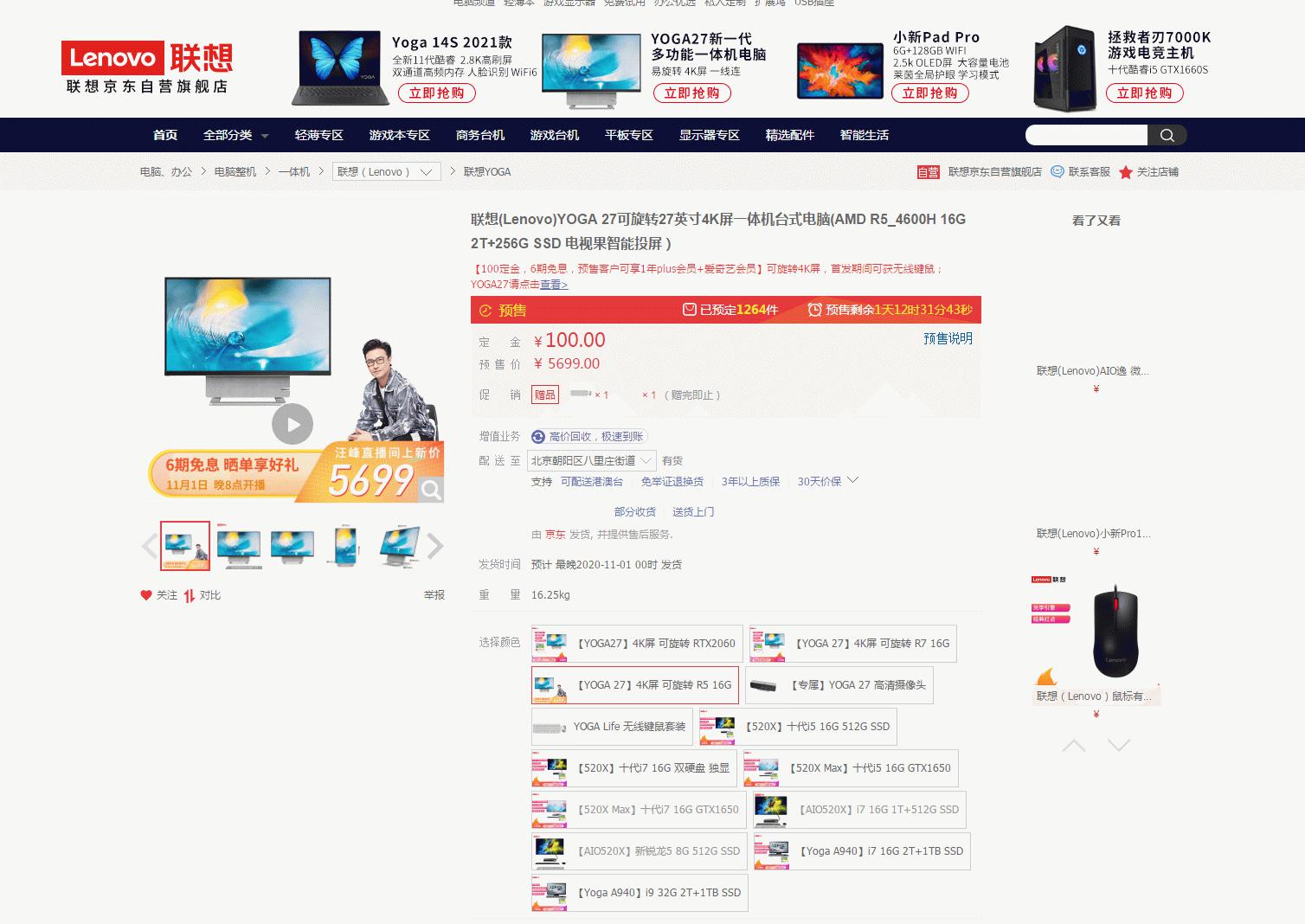Click 立即抢购 for Yoga 14S 2021款
Screen dimensions: 1305x924
(437, 93)
